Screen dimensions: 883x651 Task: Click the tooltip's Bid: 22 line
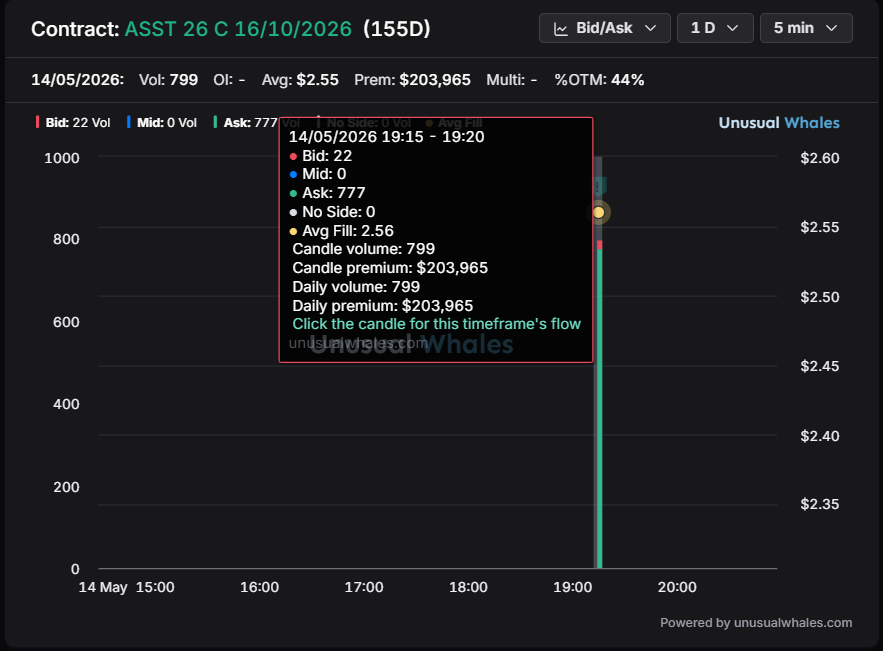321,156
